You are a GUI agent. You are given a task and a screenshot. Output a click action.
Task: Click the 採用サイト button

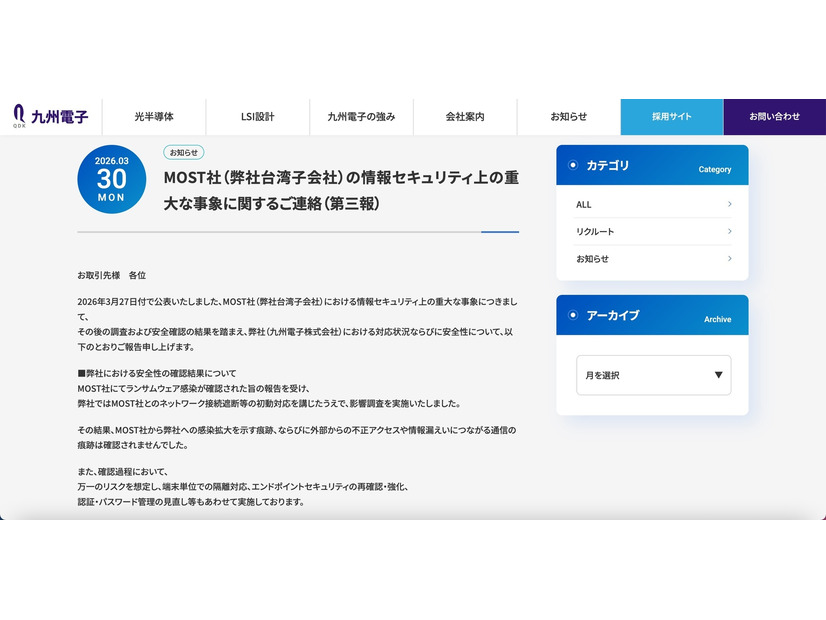point(671,116)
